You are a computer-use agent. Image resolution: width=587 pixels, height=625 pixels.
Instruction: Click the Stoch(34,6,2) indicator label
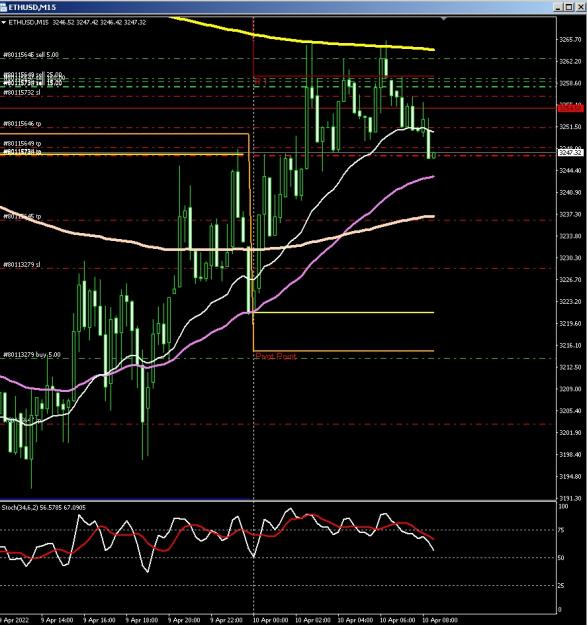[20, 508]
